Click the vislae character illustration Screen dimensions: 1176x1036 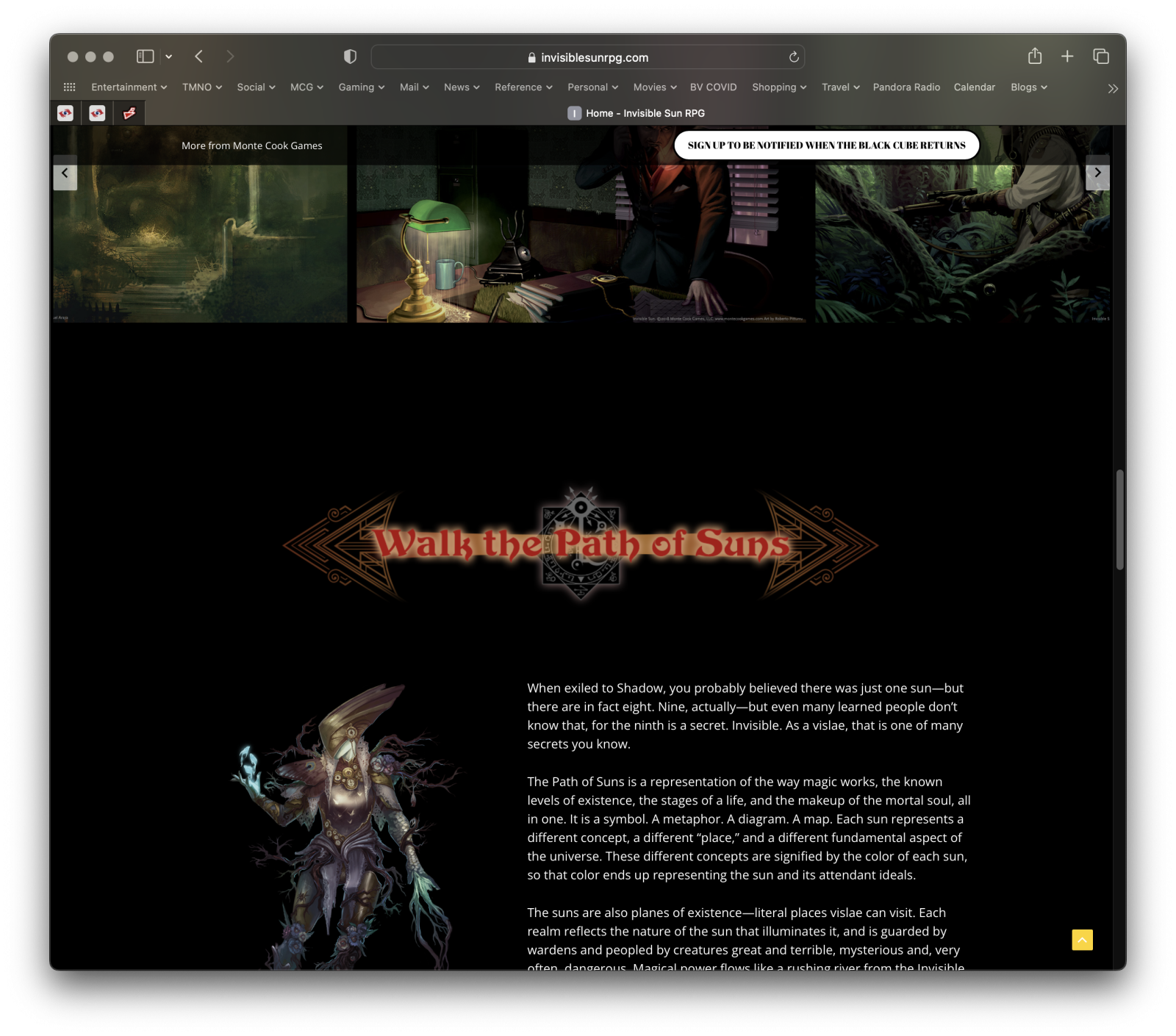click(347, 827)
